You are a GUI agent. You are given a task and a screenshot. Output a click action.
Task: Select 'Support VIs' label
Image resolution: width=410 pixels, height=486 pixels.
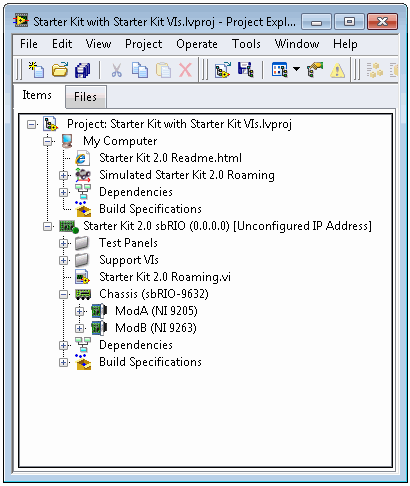coord(129,260)
